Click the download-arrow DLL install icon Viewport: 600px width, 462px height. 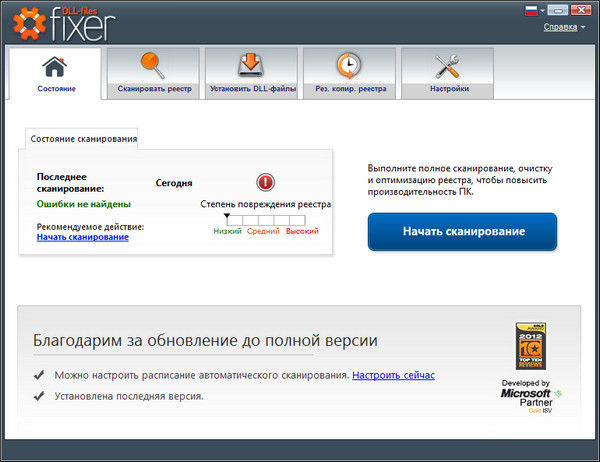(x=251, y=65)
